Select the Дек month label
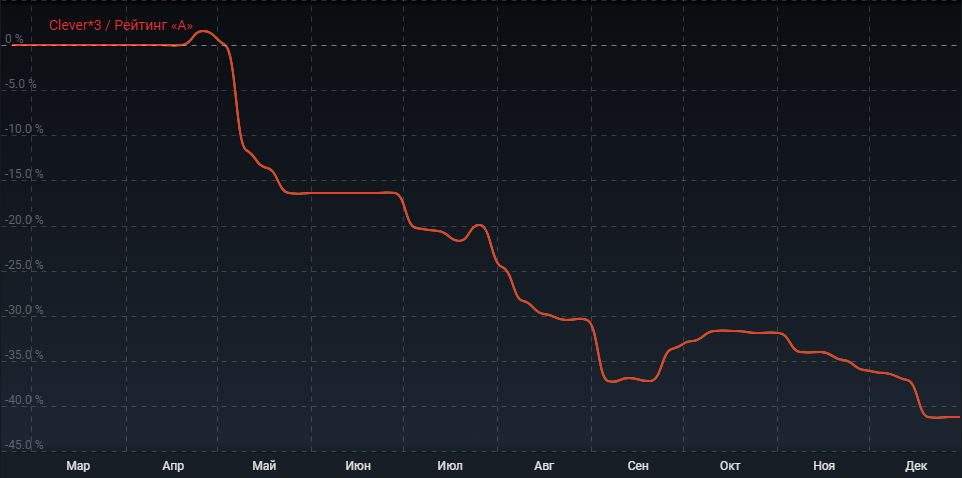This screenshot has height=478, width=962. pos(916,466)
